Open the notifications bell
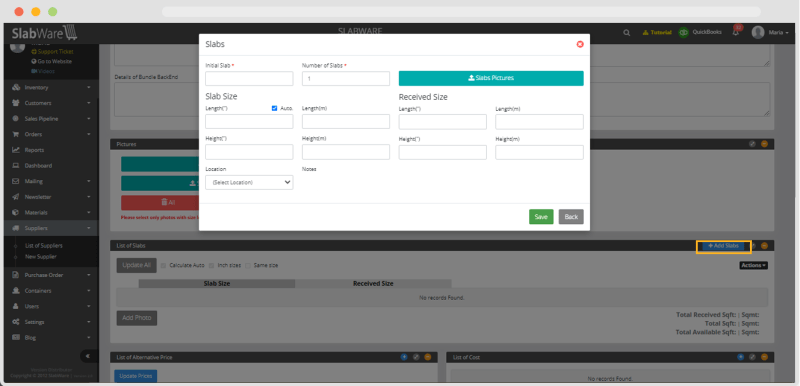This screenshot has width=800, height=386. 736,32
